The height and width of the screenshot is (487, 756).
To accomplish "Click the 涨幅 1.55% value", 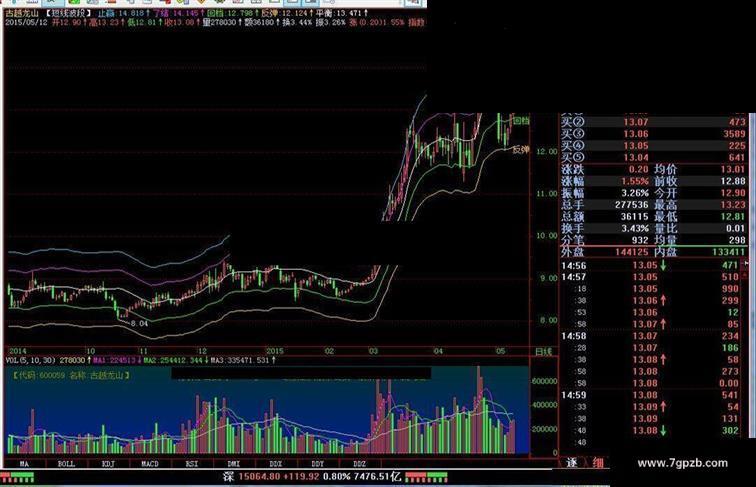I will click(x=635, y=181).
